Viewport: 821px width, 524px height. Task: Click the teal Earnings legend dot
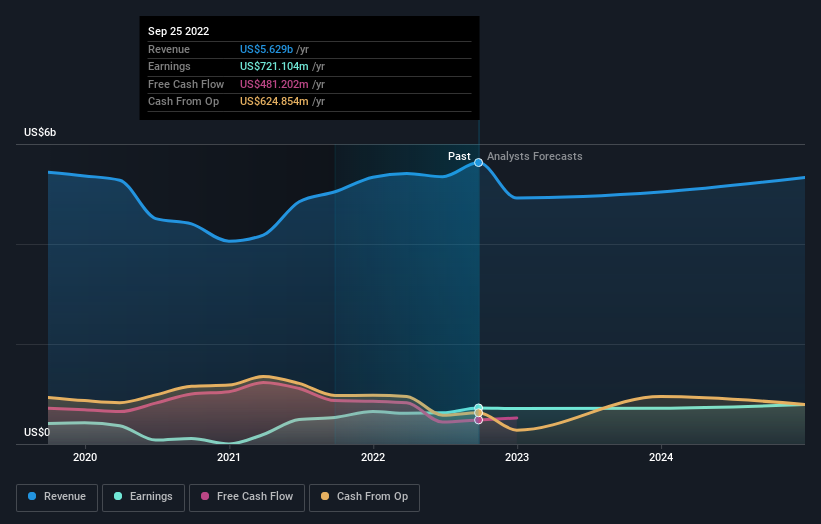tap(118, 496)
